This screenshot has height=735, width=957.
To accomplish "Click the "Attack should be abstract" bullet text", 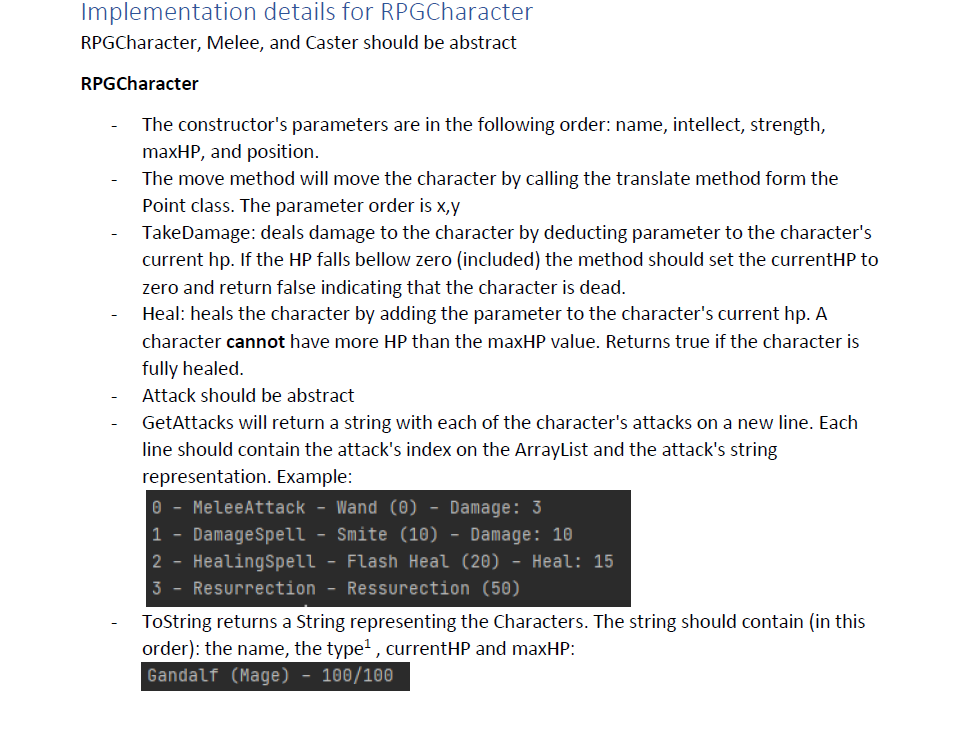I will [248, 396].
